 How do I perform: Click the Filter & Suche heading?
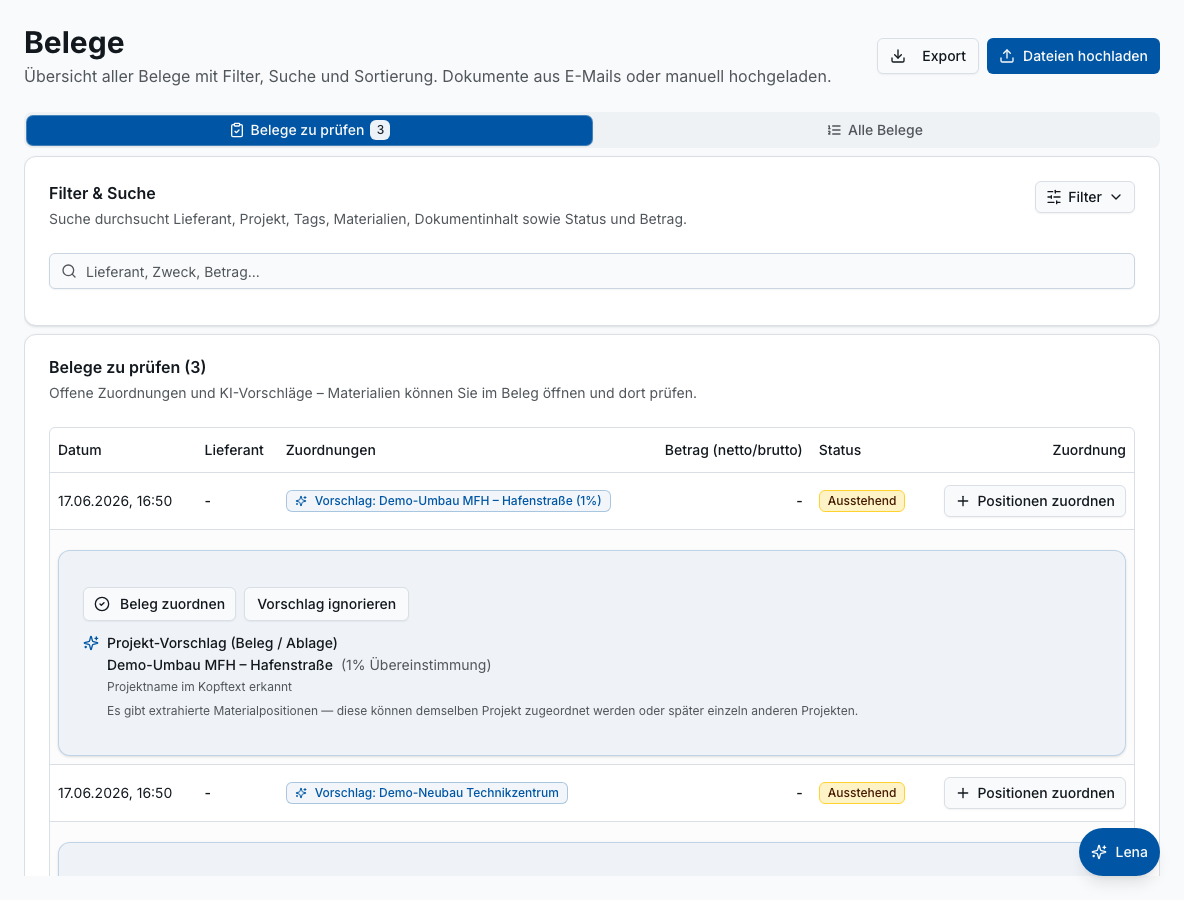tap(102, 193)
